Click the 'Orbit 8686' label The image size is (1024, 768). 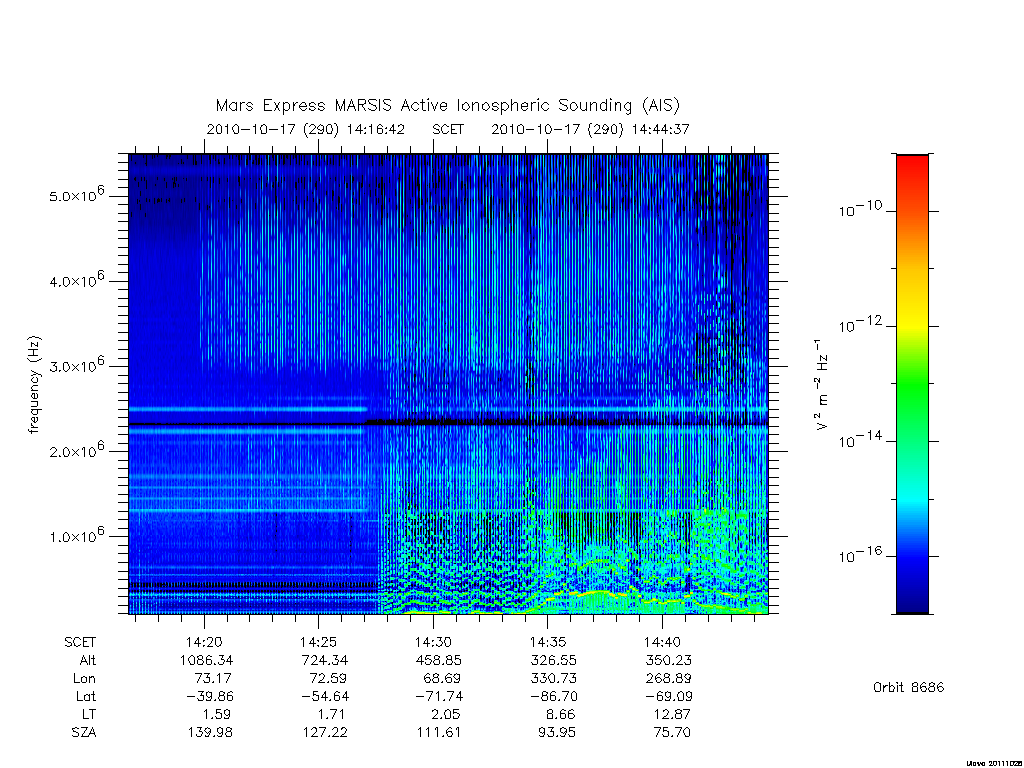908,687
